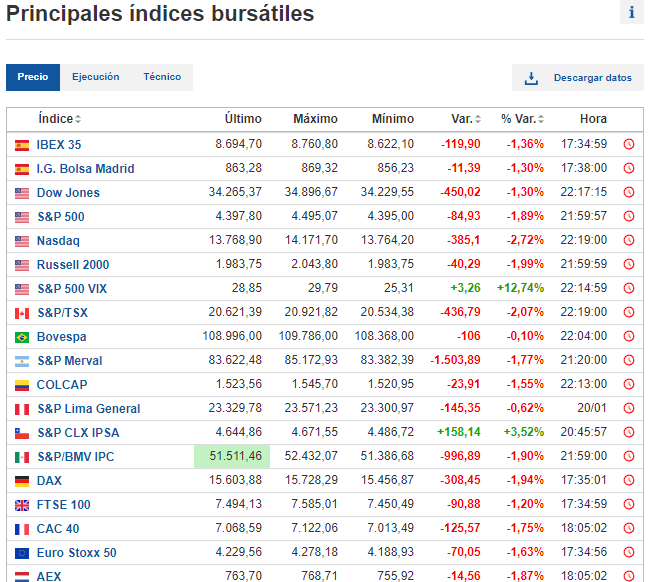The width and height of the screenshot is (656, 582).
Task: Open the S&P Merval index link
Action: click(70, 361)
